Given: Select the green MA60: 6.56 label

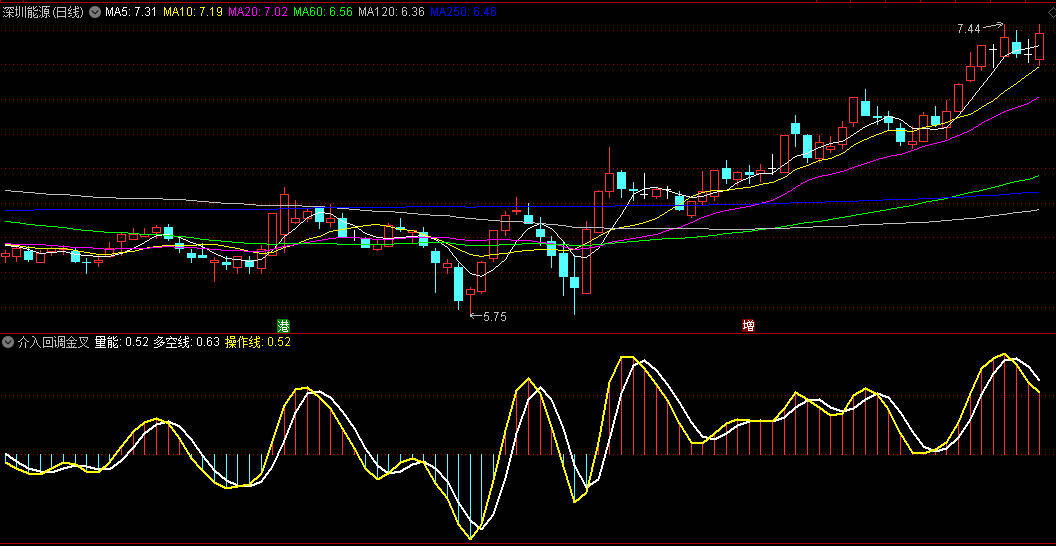Looking at the screenshot, I should [x=324, y=12].
